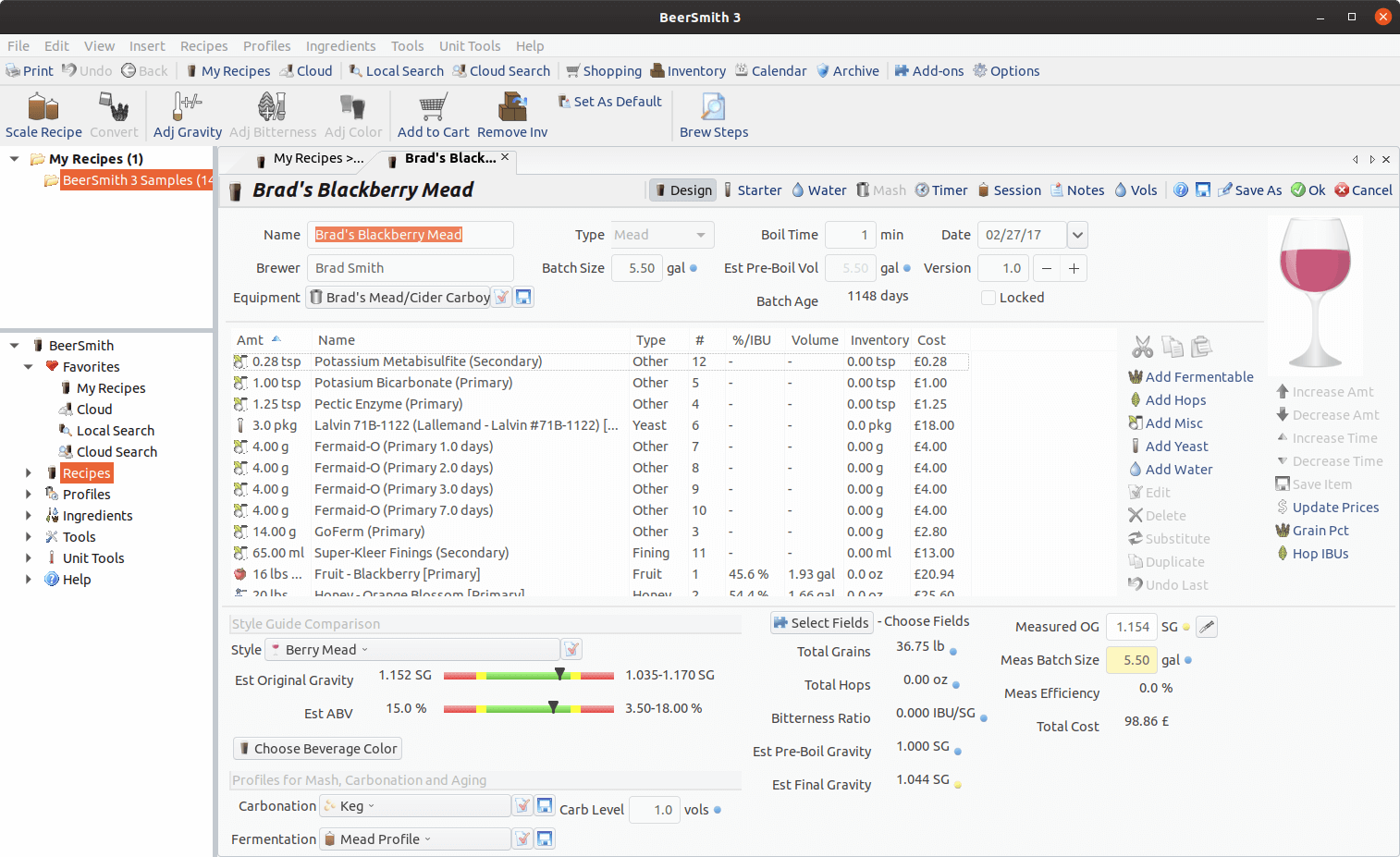Open the Equipment profile dropdown
The width and height of the screenshot is (1400, 857).
coord(398,297)
